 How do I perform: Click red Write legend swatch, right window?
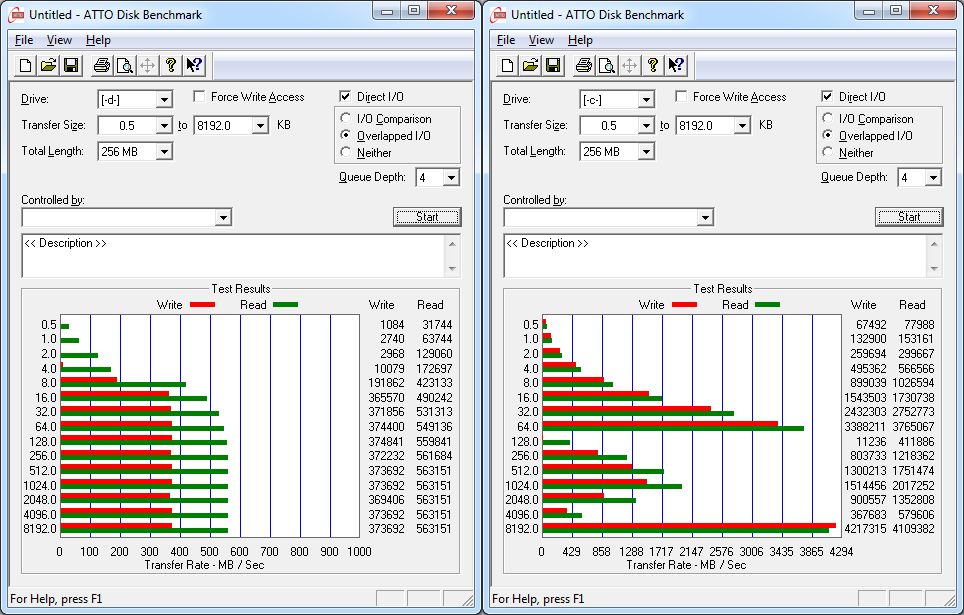(684, 304)
